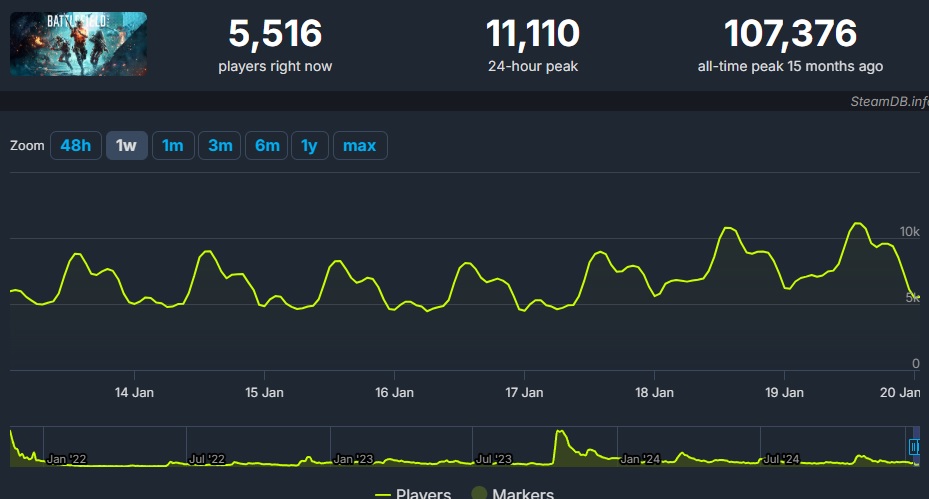This screenshot has height=499, width=929.
Task: Click the Jul '22 navigator label
Action: pos(207,459)
